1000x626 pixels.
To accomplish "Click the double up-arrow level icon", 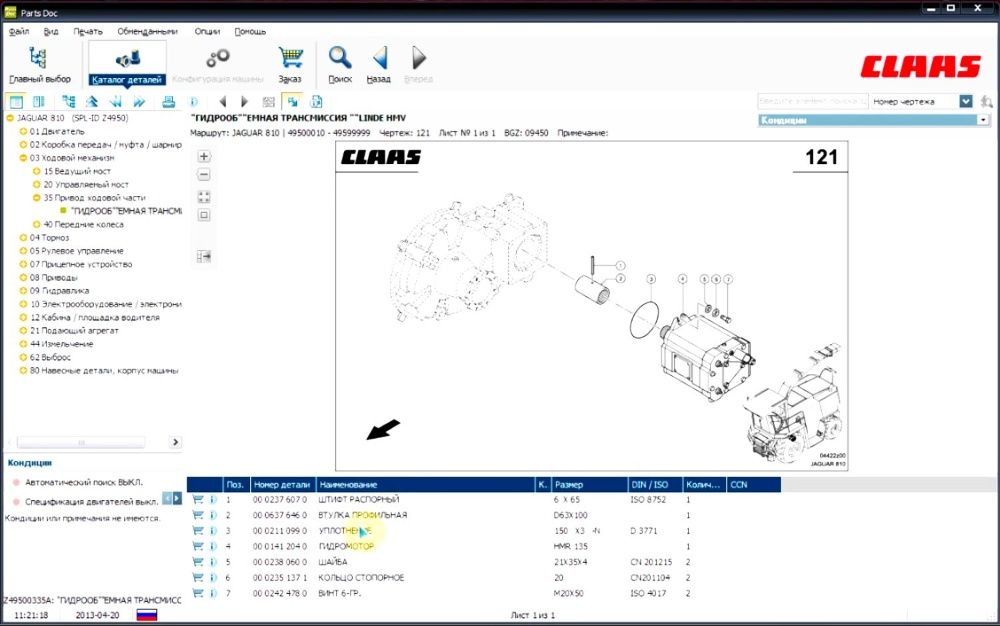I will click(x=92, y=101).
